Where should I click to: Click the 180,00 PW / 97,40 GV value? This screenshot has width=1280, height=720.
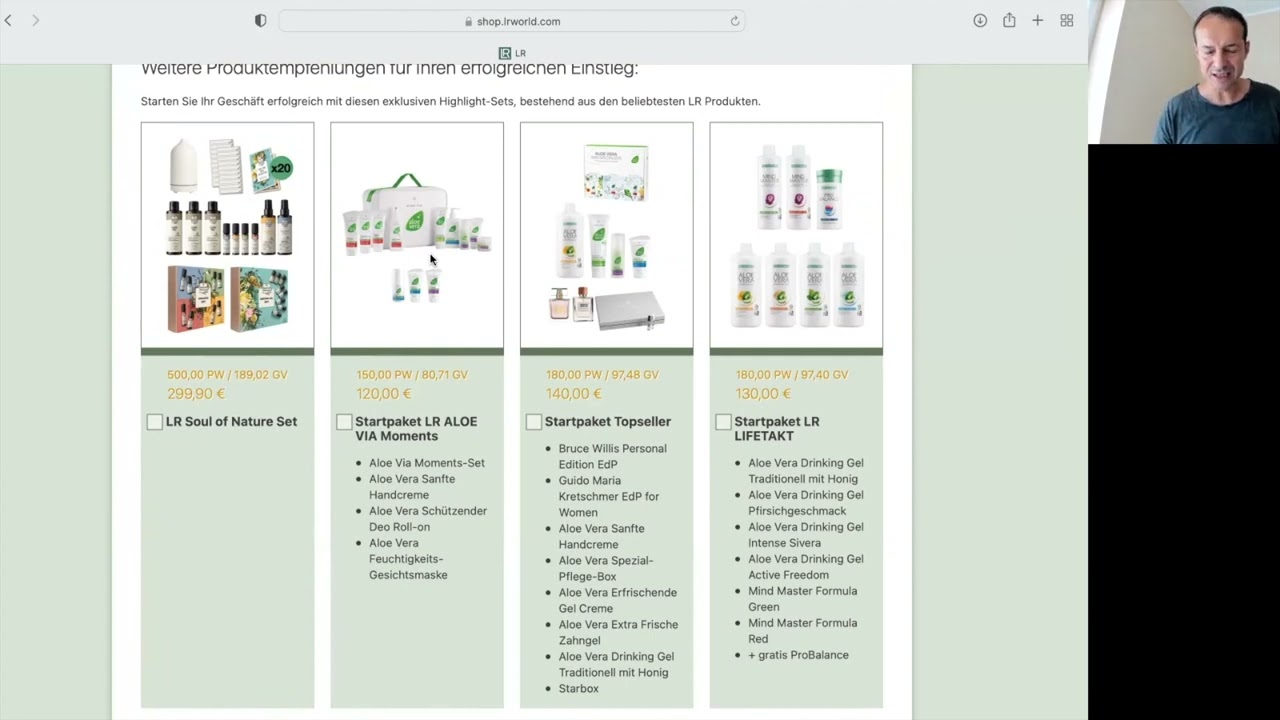pyautogui.click(x=791, y=375)
